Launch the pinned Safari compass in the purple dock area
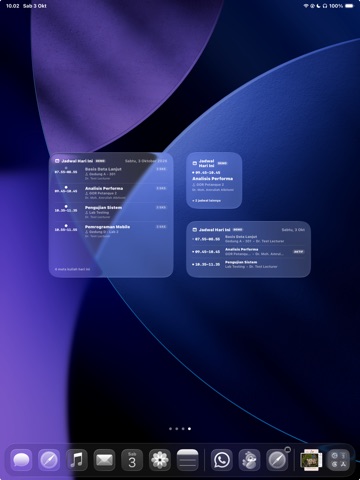 [49, 460]
